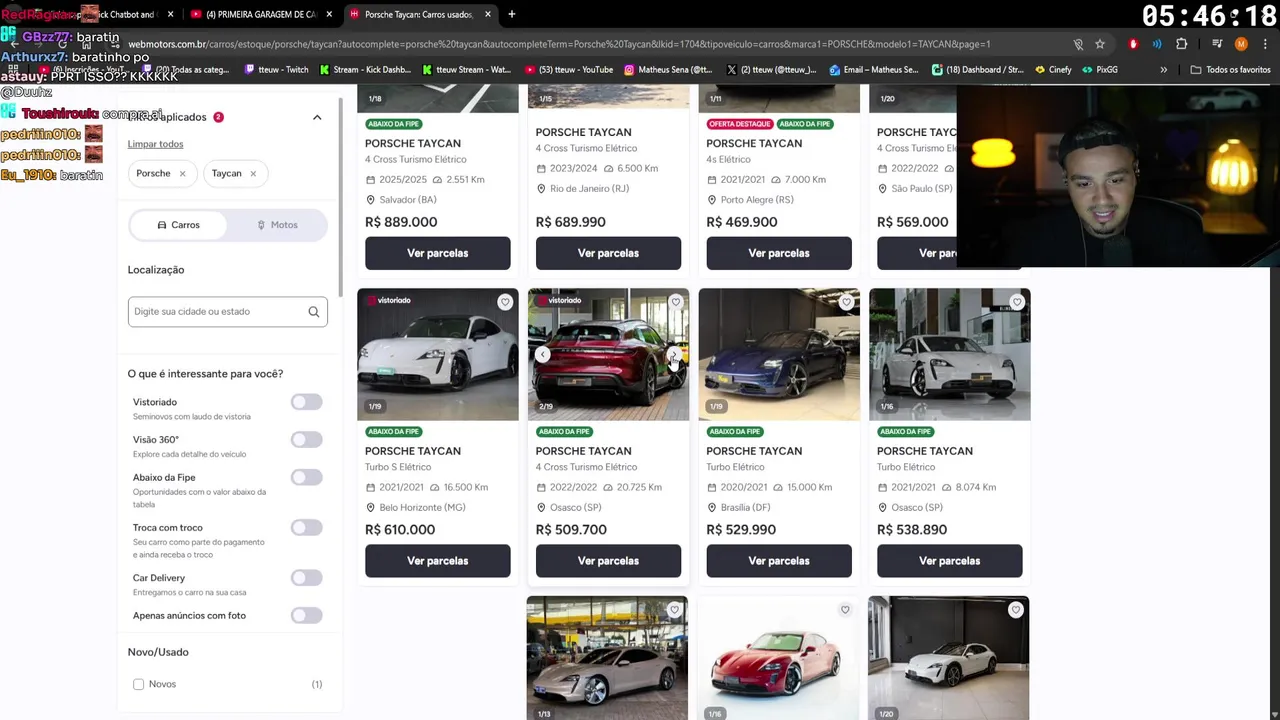Open tteuw - YouTube bookmark
1280x720 pixels.
point(569,70)
